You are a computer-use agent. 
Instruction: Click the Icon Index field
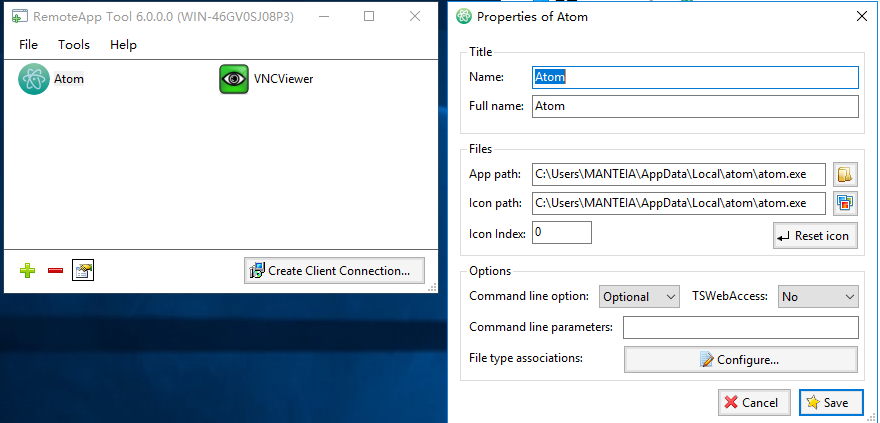click(562, 232)
